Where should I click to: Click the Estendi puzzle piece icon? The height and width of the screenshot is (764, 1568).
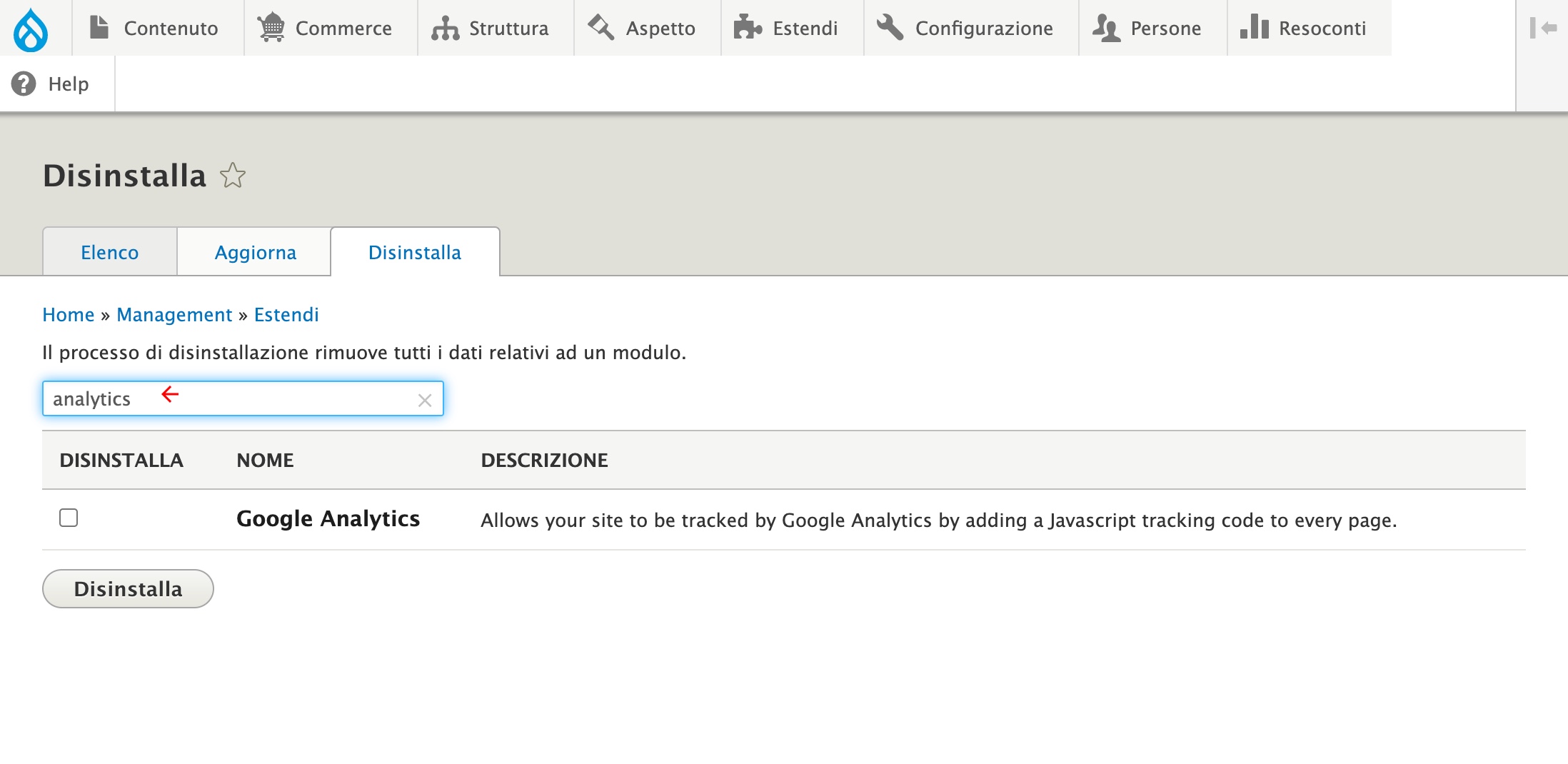[748, 28]
